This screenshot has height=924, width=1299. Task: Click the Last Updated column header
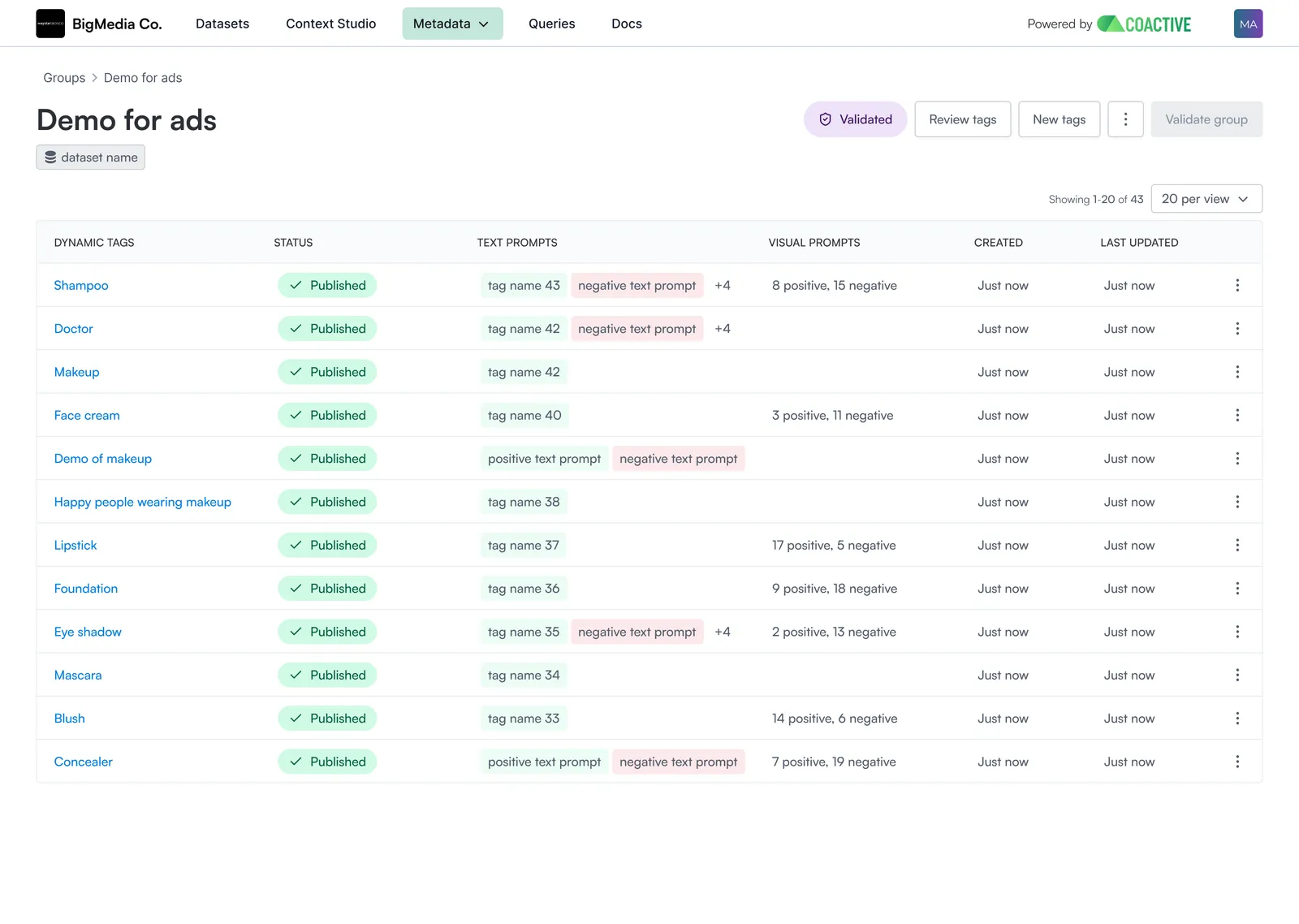tap(1139, 243)
